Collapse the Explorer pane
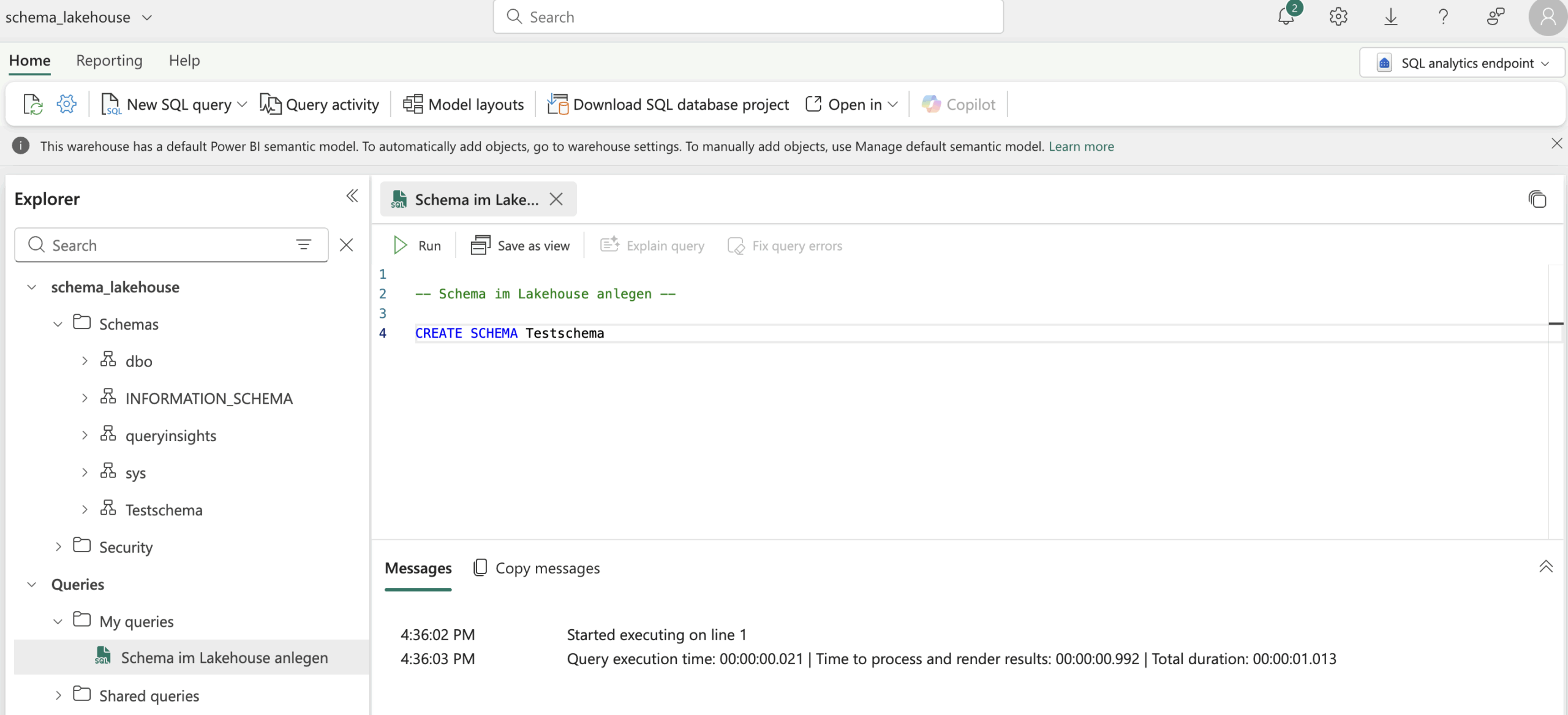1568x715 pixels. [x=352, y=196]
